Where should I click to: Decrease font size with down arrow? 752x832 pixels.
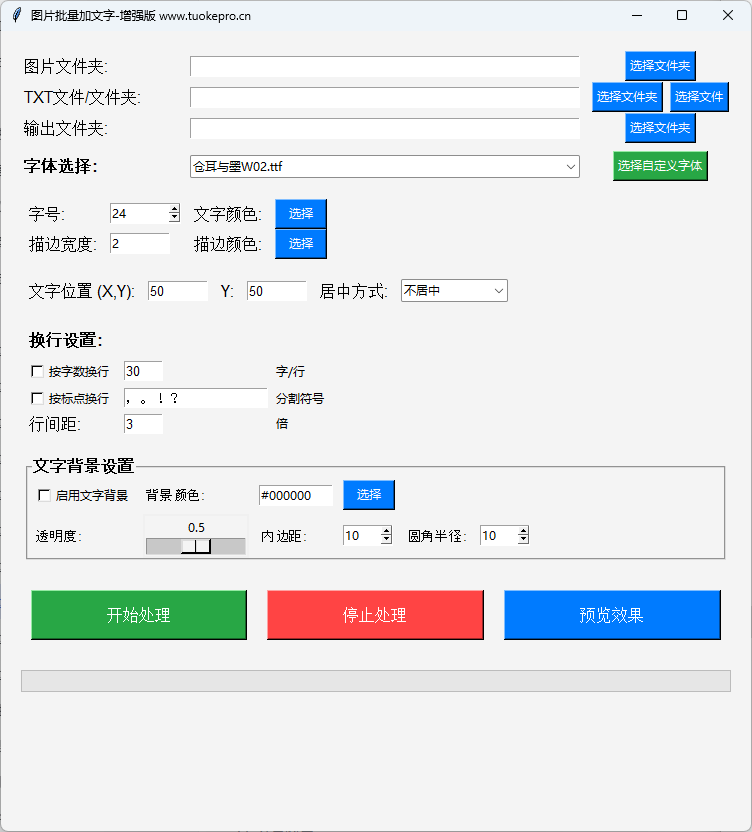(x=175, y=218)
